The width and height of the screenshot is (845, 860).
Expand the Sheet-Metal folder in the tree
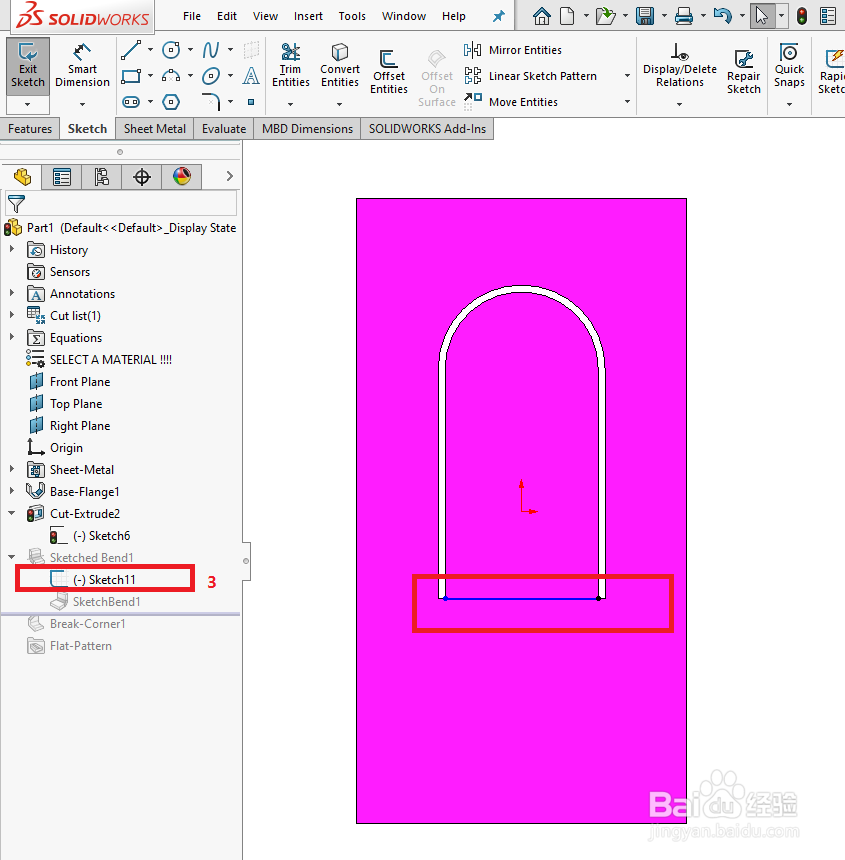[x=13, y=469]
